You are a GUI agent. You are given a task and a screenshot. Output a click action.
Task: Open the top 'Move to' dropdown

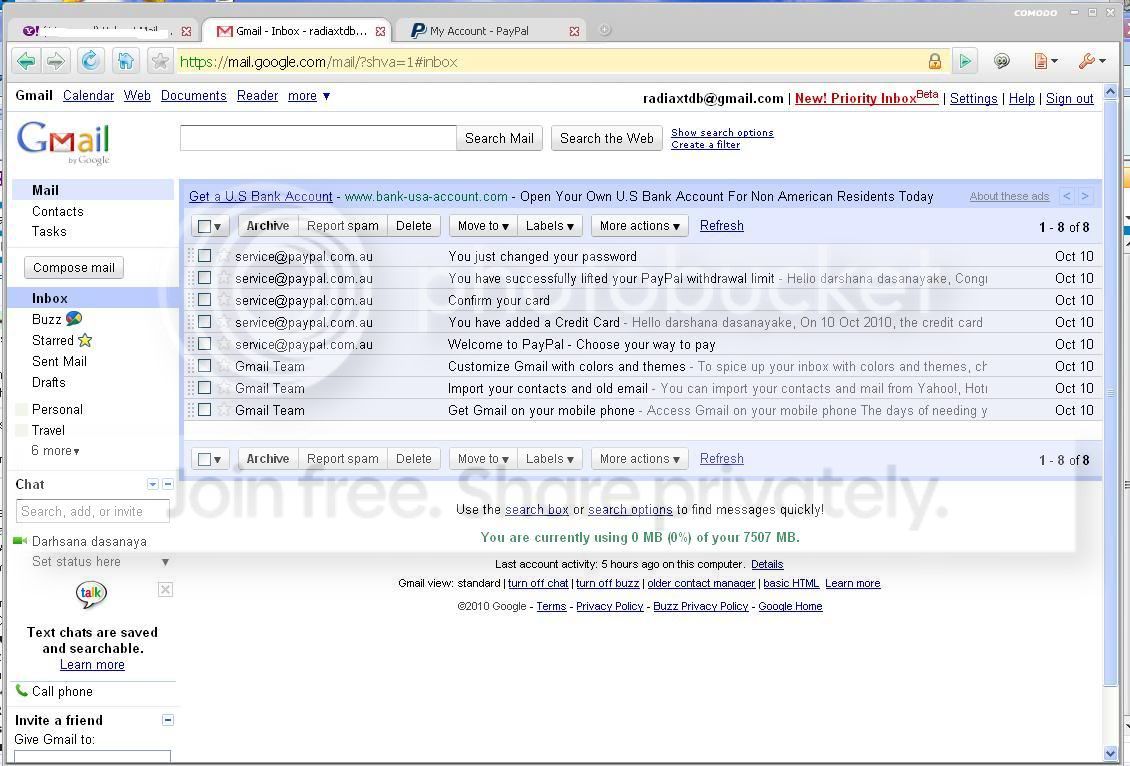pos(483,226)
